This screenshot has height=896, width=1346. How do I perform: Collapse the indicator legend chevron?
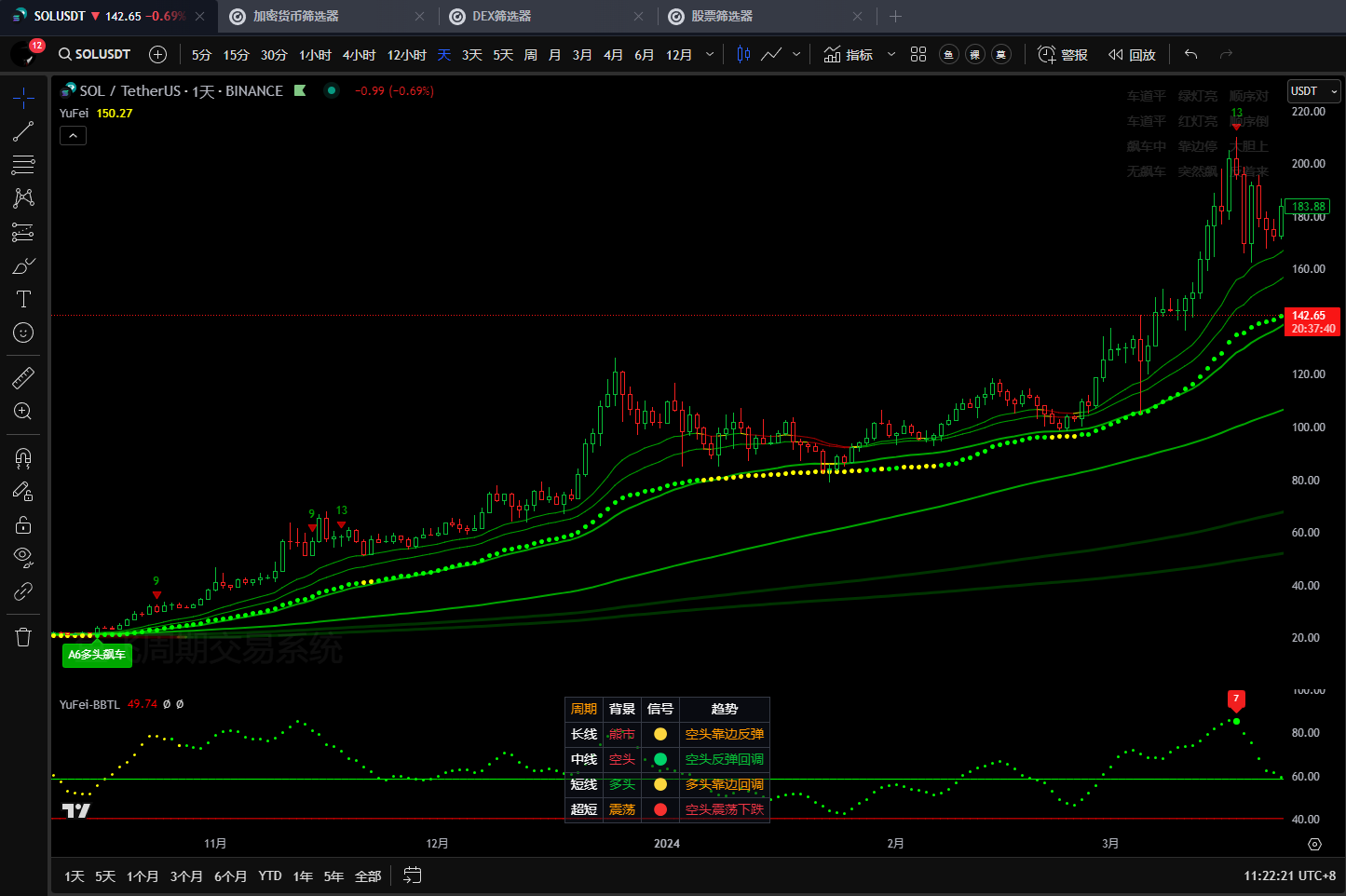[x=73, y=136]
